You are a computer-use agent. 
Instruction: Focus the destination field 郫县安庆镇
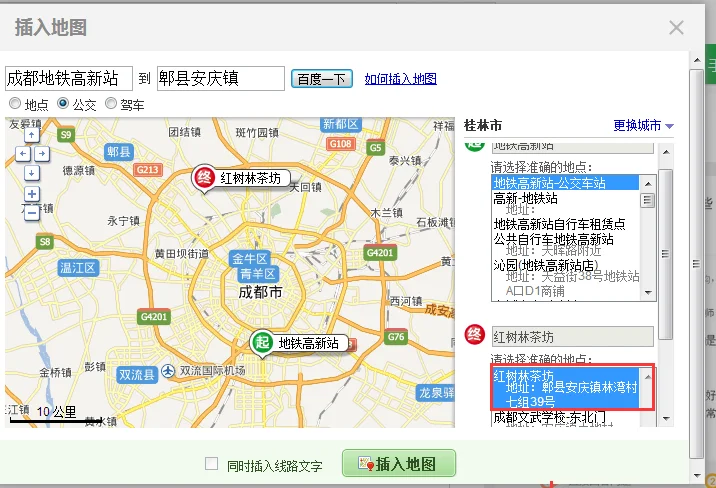[221, 79]
